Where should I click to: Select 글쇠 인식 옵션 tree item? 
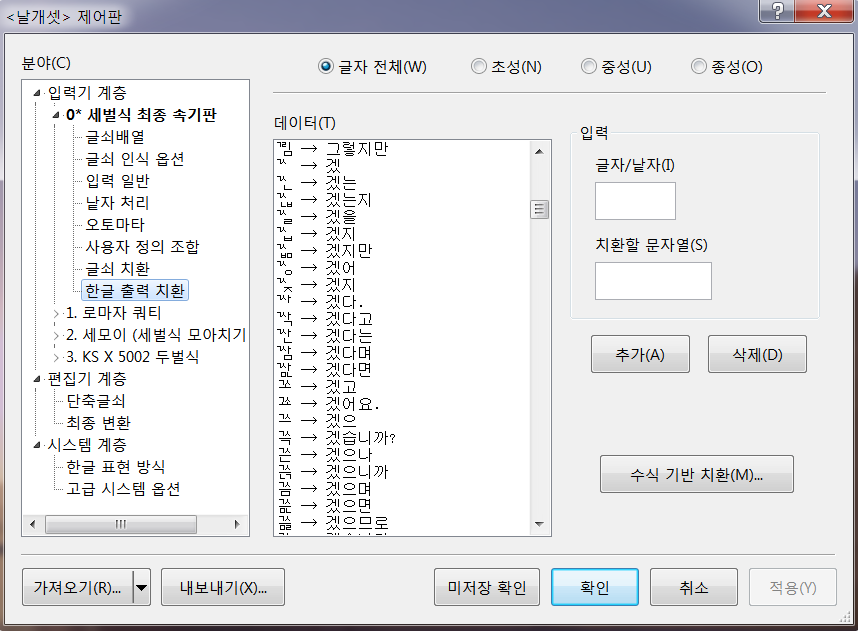click(x=135, y=159)
